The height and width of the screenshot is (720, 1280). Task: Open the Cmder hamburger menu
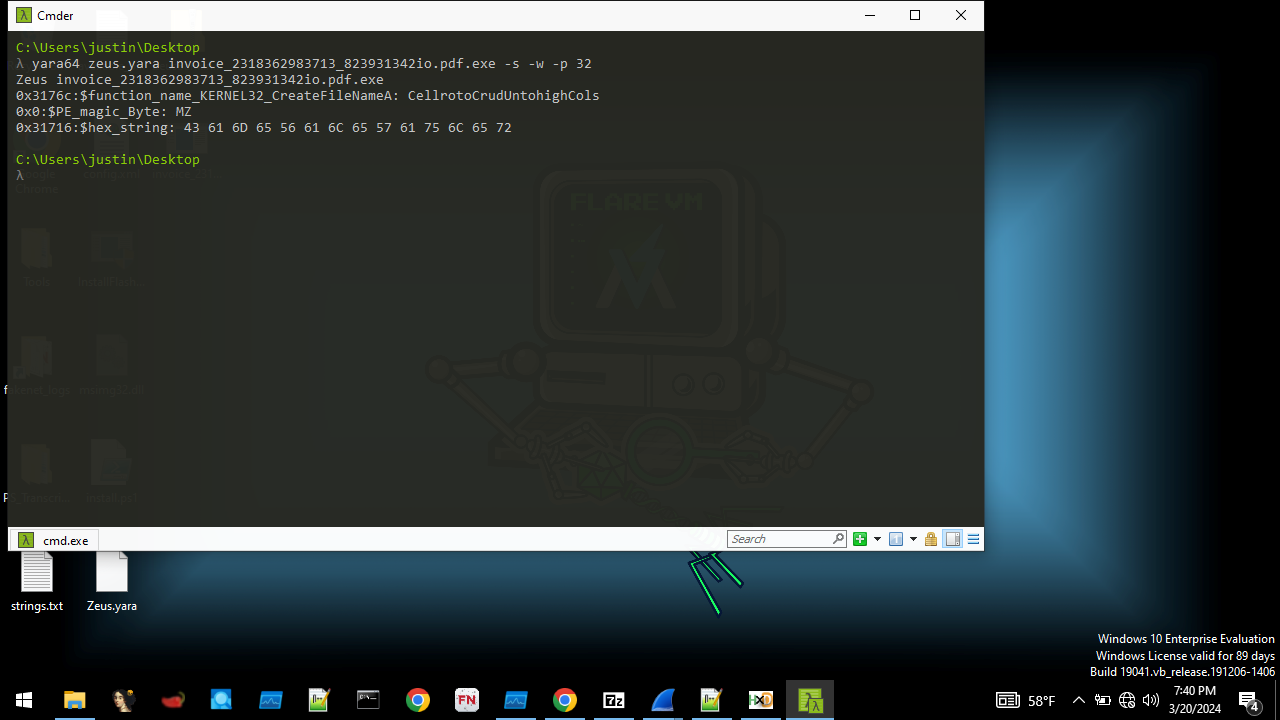[973, 539]
